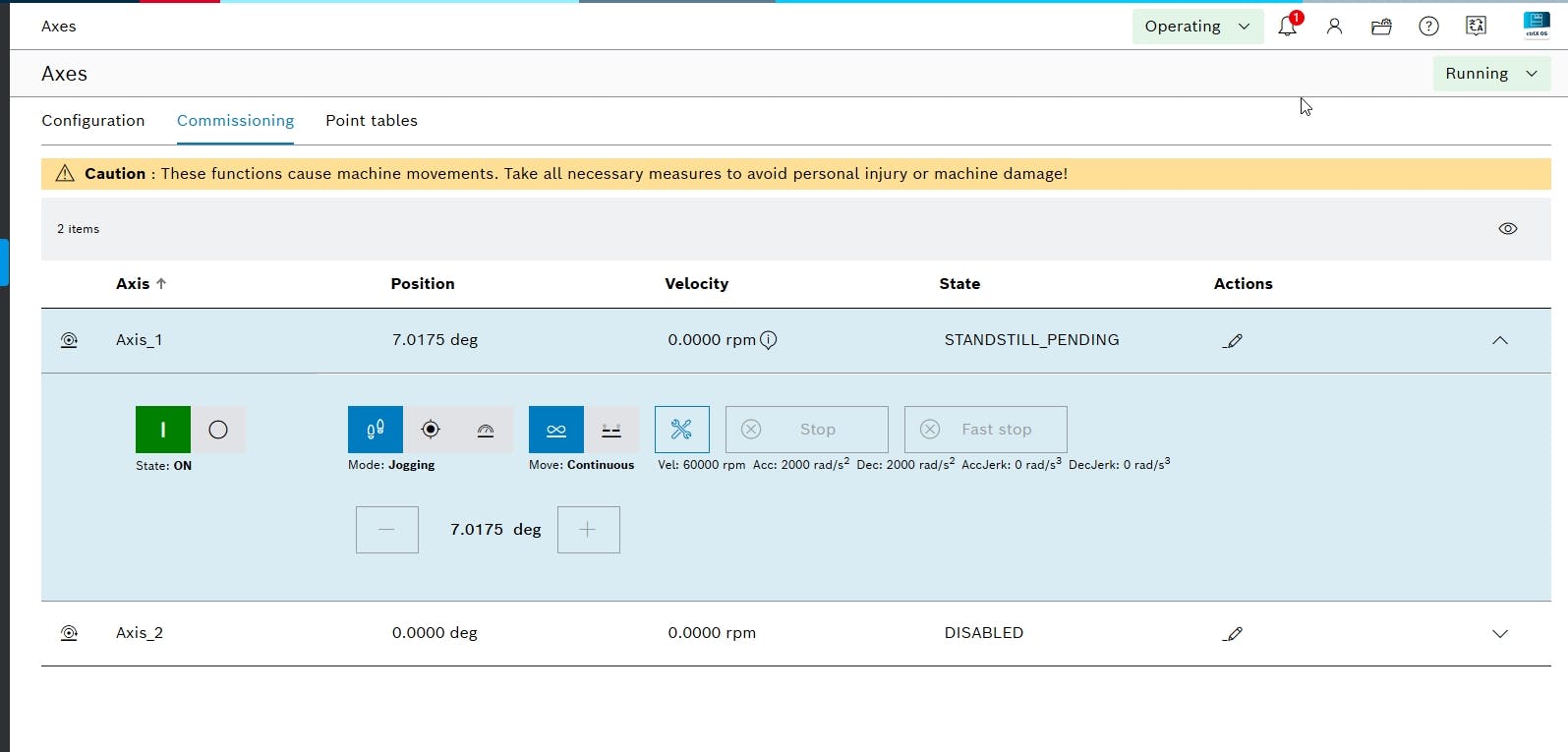The width and height of the screenshot is (1568, 752).
Task: Select Jogging mode
Action: (376, 430)
